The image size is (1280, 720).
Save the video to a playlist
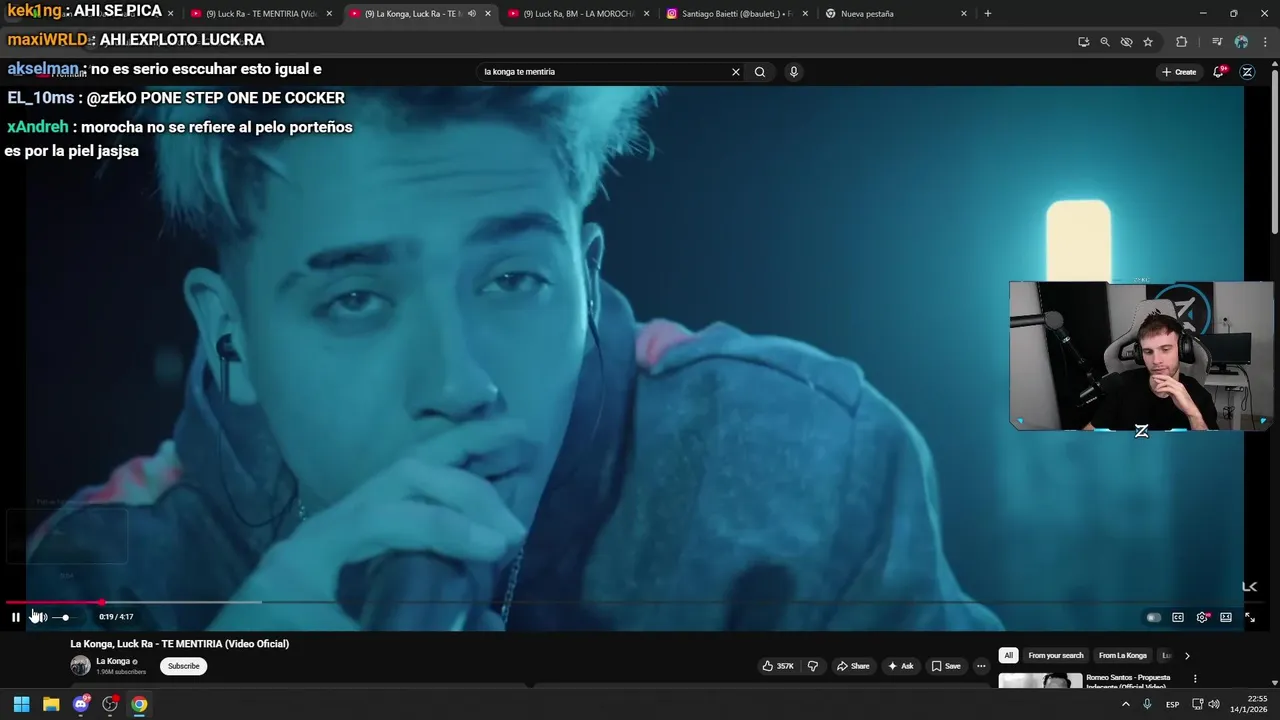pyautogui.click(x=946, y=666)
